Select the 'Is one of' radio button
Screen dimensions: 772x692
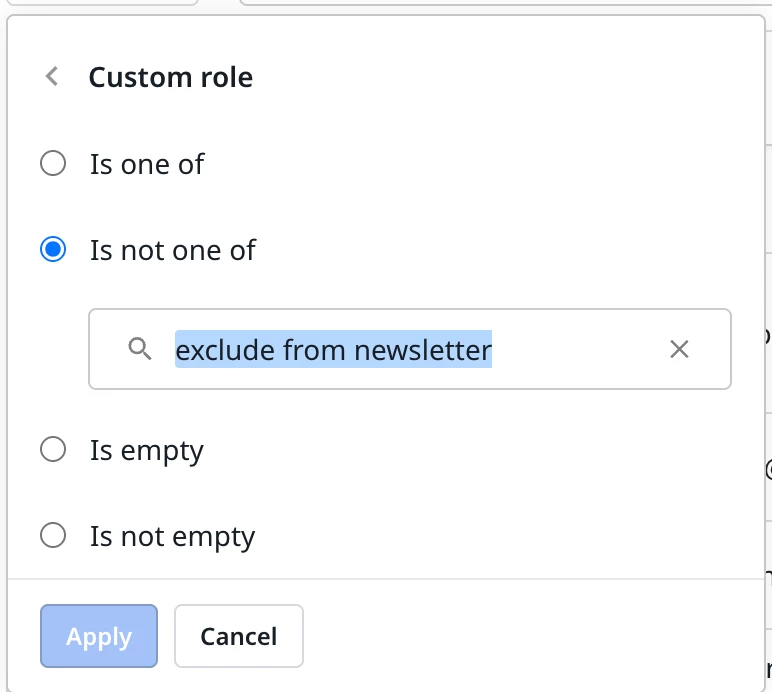pyautogui.click(x=53, y=163)
